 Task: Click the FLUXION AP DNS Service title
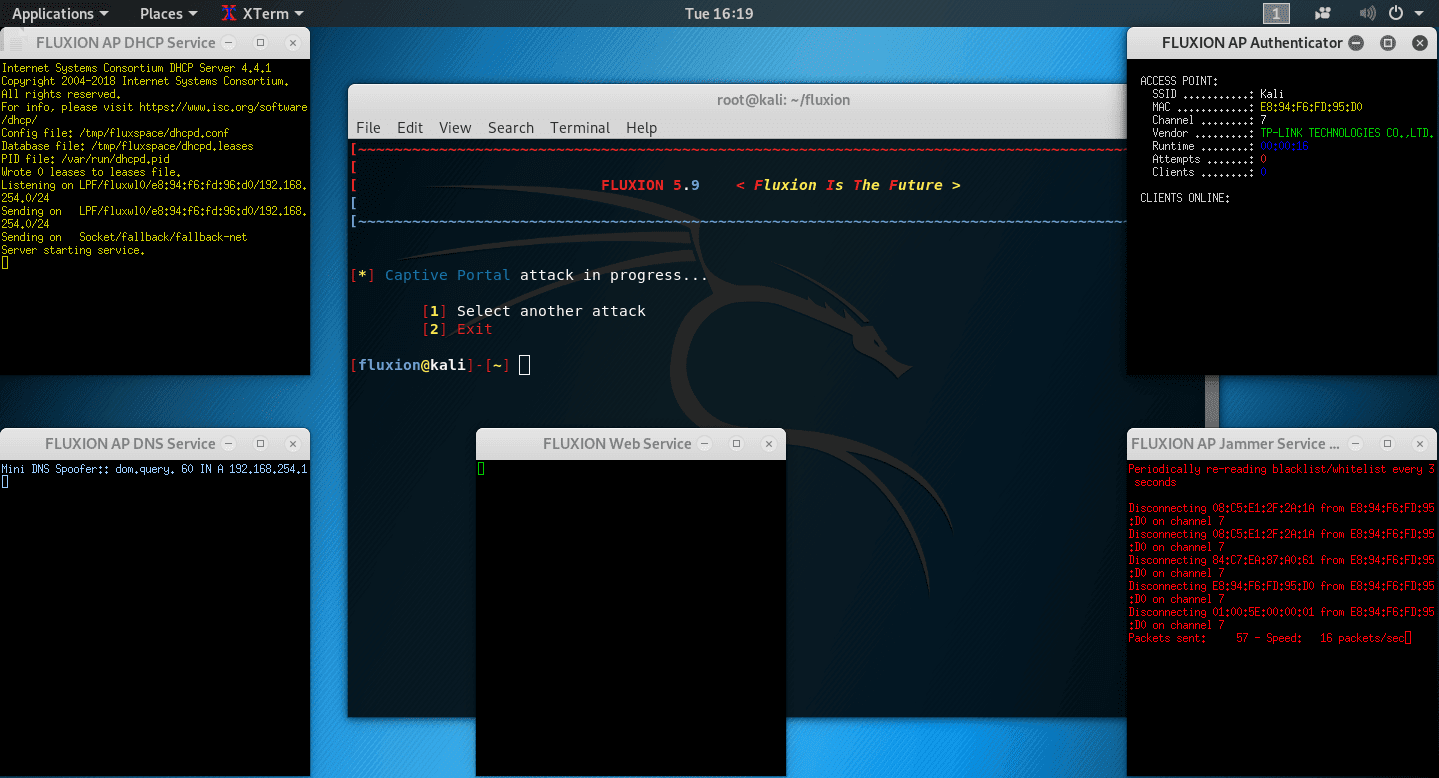coord(130,443)
